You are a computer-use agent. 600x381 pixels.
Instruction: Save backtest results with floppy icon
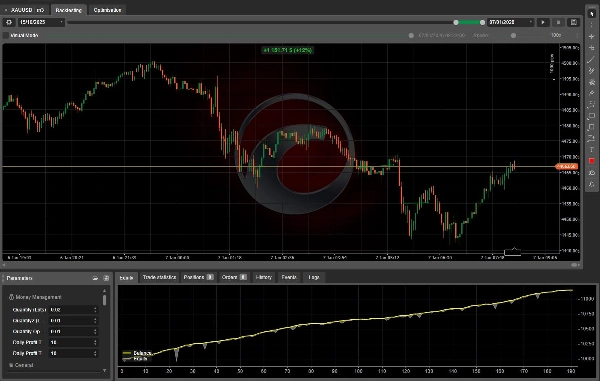pos(574,22)
